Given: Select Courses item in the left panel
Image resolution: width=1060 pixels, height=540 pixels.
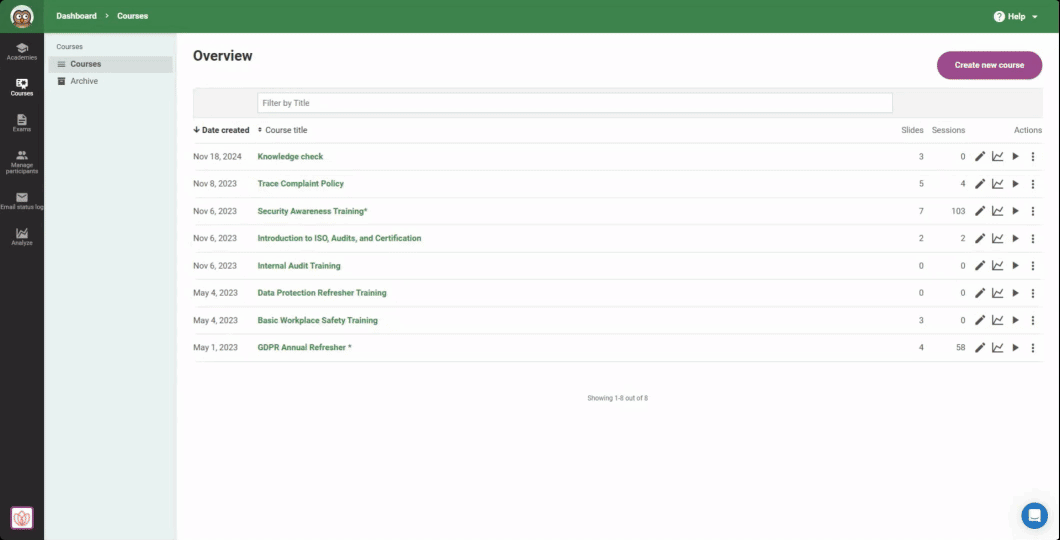Looking at the screenshot, I should point(85,64).
